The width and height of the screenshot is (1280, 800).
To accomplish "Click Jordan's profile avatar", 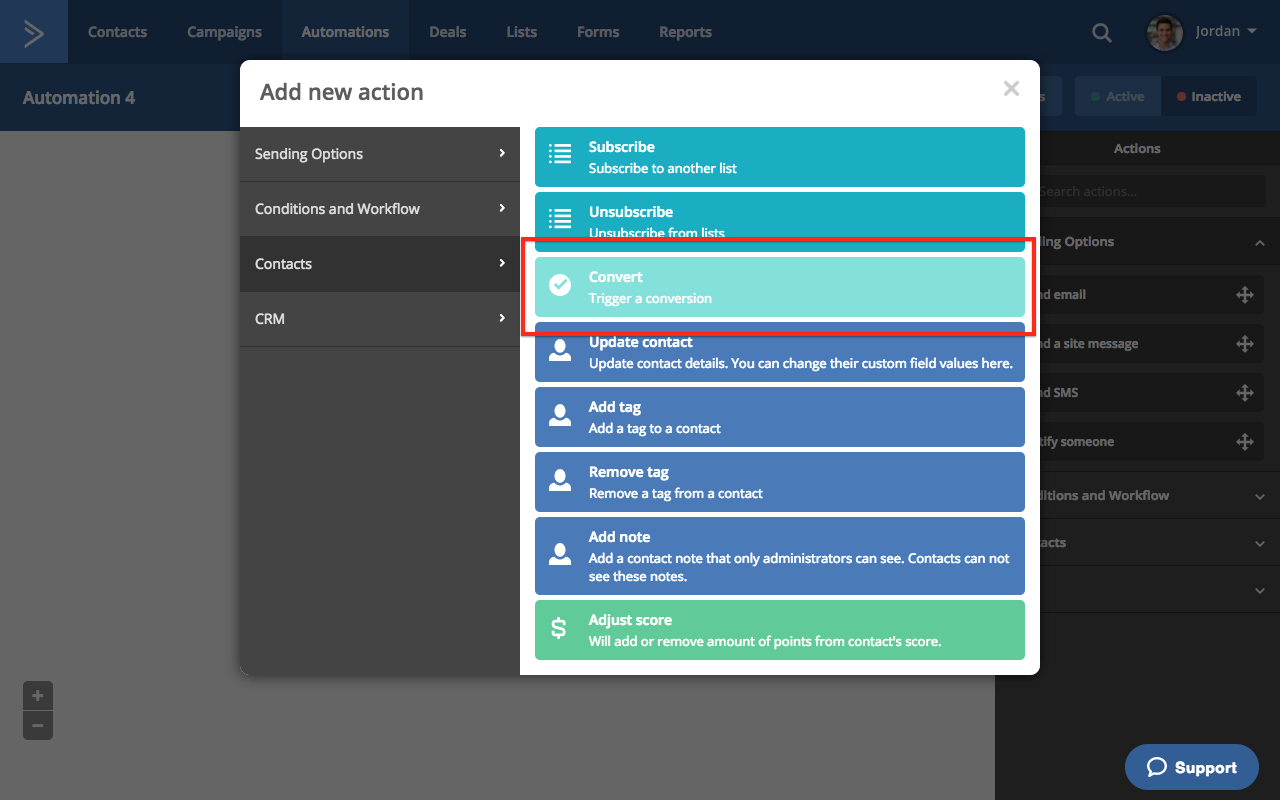I will coord(1164,32).
